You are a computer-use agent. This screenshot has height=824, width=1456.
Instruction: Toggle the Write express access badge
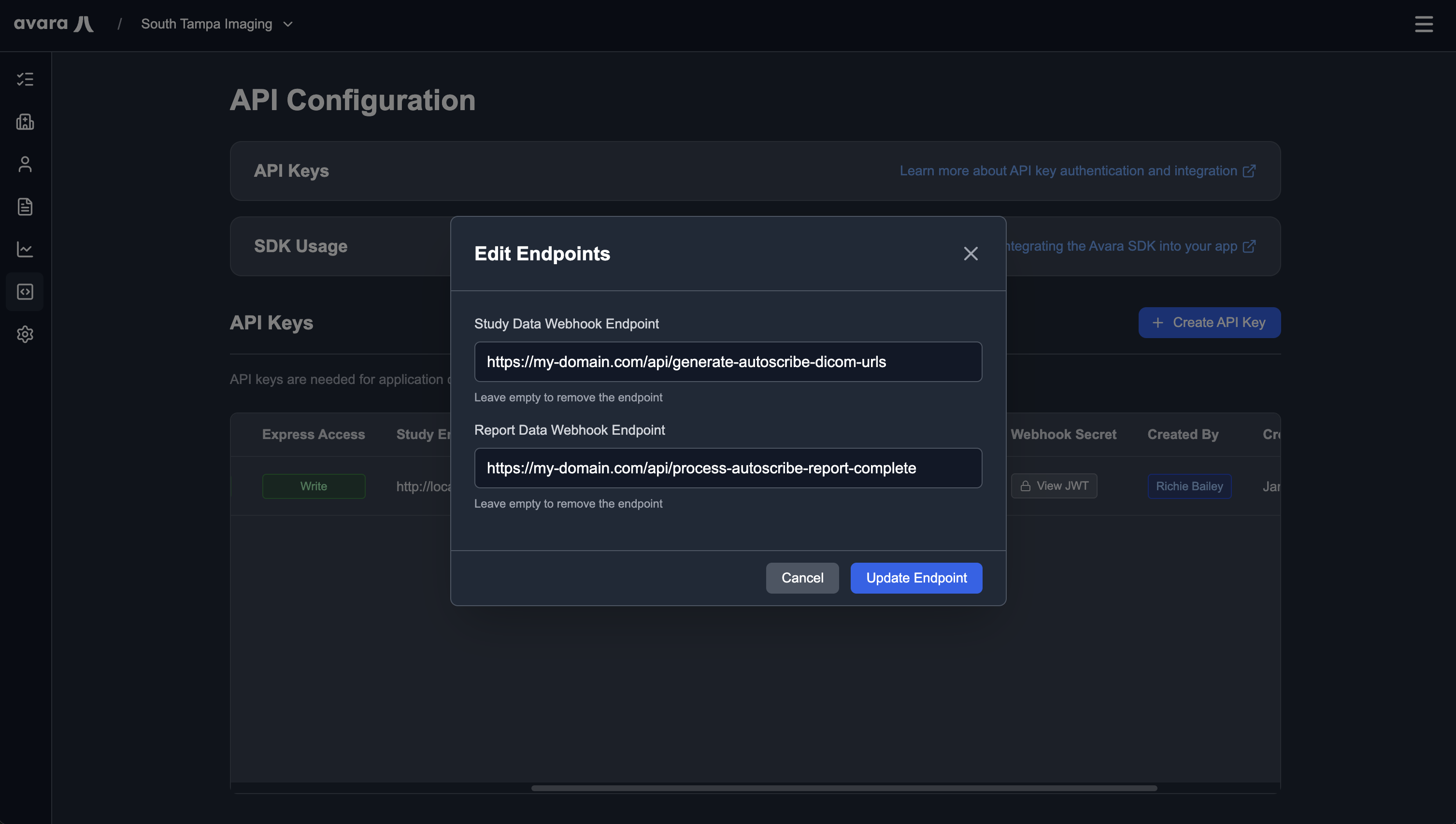coord(313,485)
